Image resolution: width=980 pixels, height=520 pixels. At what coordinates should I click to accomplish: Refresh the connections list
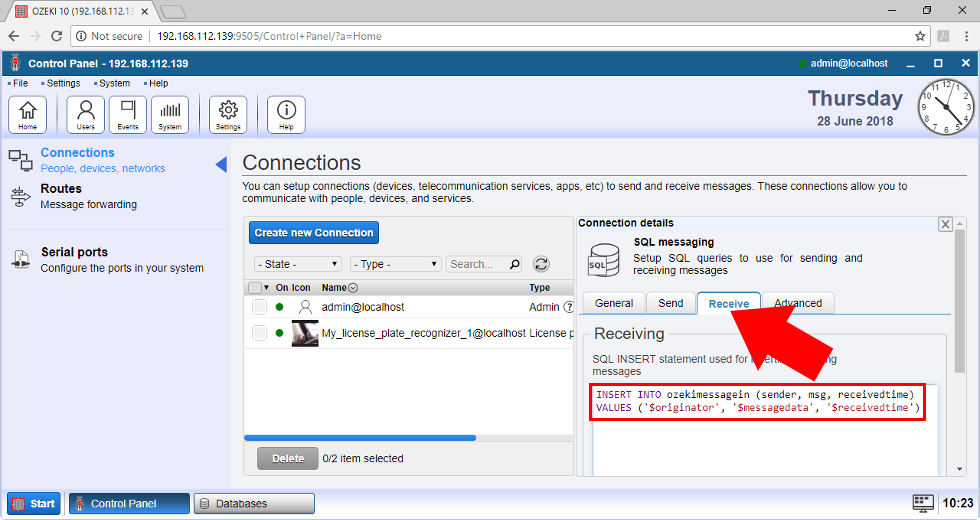click(541, 264)
